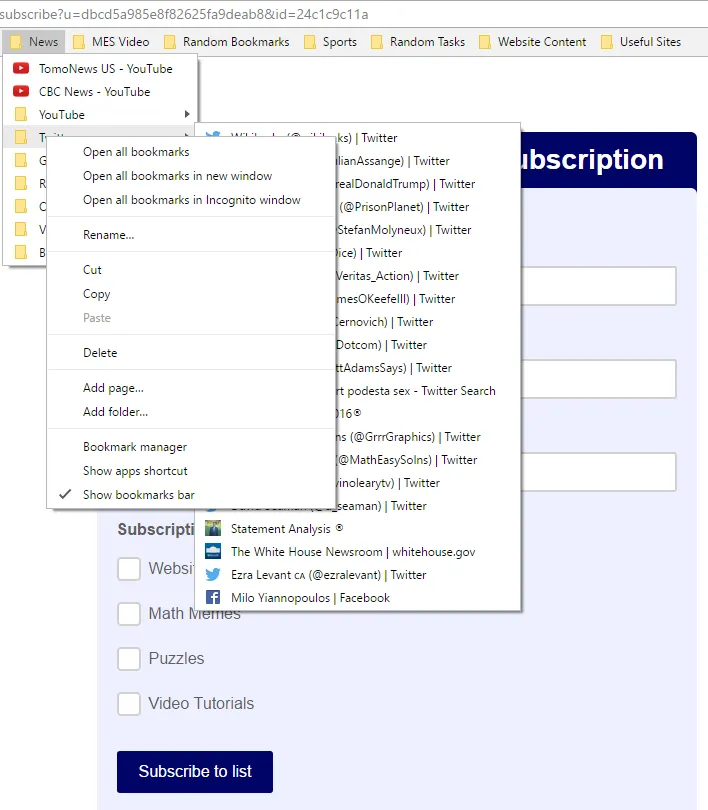Click the News folder icon in bookmarks bar

click(17, 42)
